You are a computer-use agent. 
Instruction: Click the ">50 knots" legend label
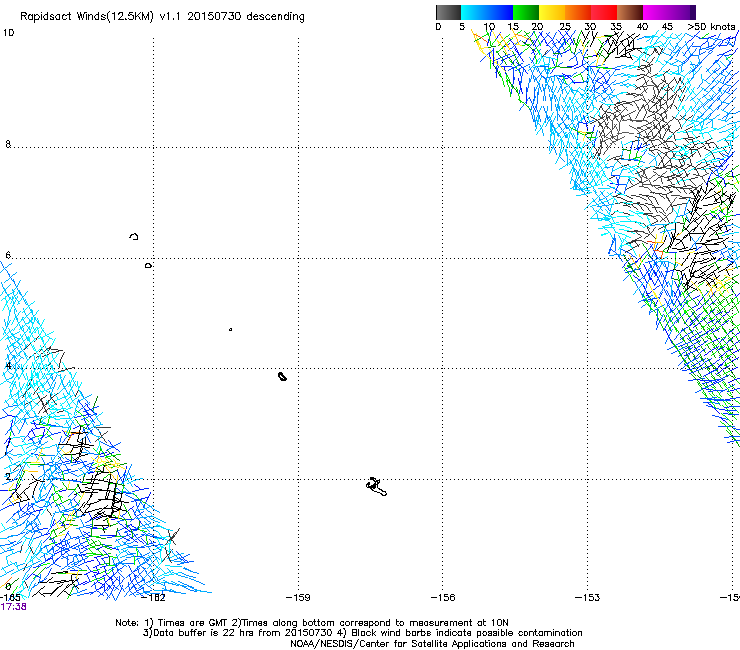point(711,27)
